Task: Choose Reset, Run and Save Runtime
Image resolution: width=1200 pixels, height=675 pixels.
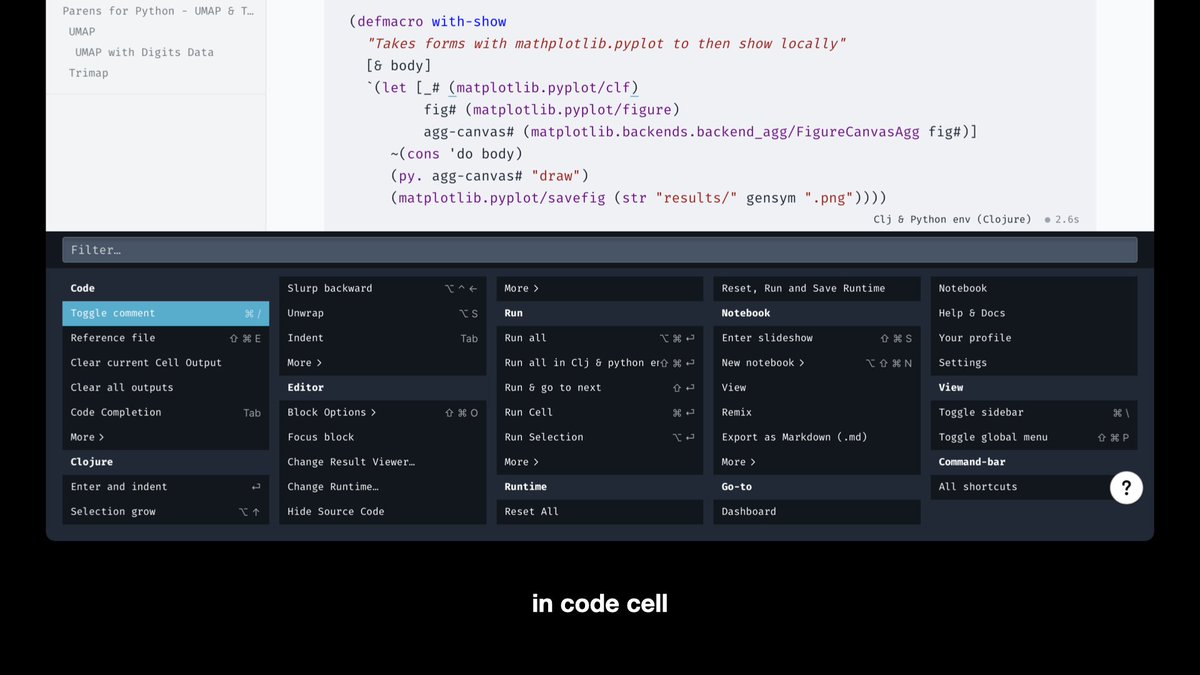Action: coord(816,288)
